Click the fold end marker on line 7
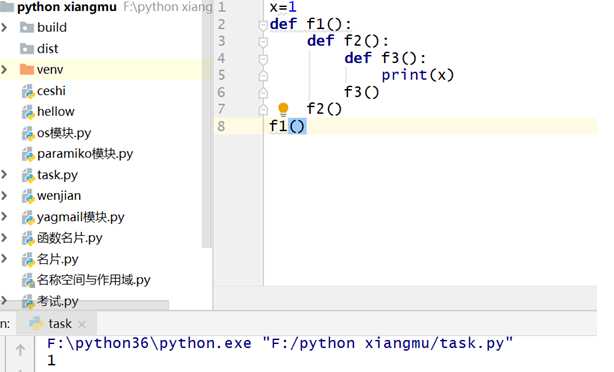Screen dimensions: 614x372 click(x=263, y=109)
